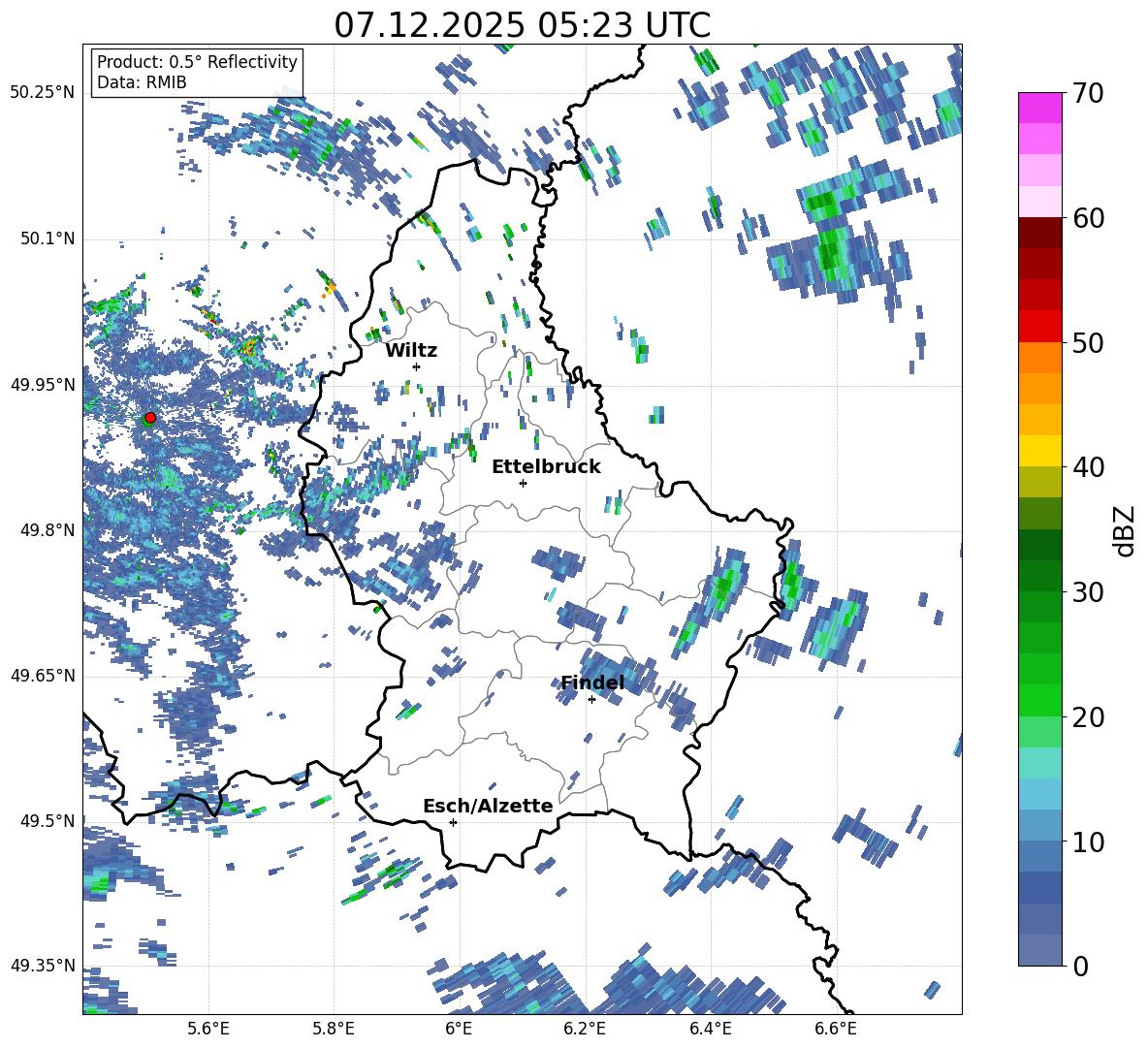Click the 'Data: RMIB' text
The image size is (1148, 1048).
[x=142, y=82]
